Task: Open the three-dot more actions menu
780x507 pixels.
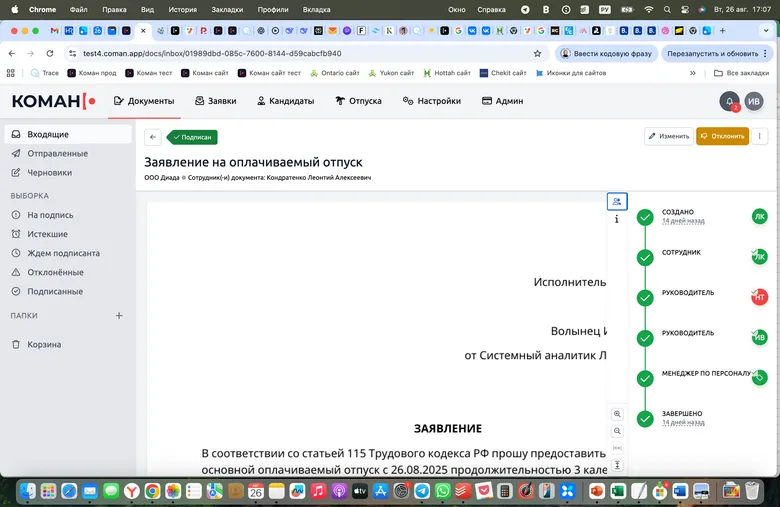Action: (760, 136)
